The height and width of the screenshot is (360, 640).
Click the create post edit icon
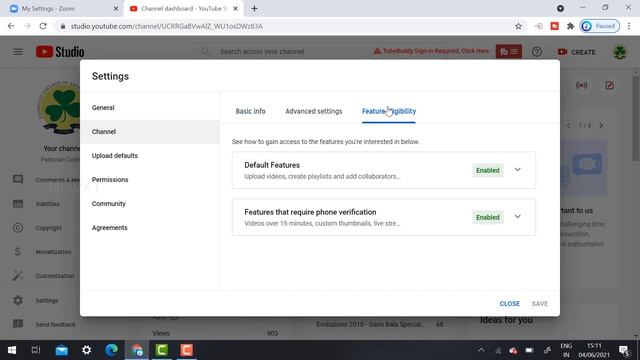pos(609,85)
